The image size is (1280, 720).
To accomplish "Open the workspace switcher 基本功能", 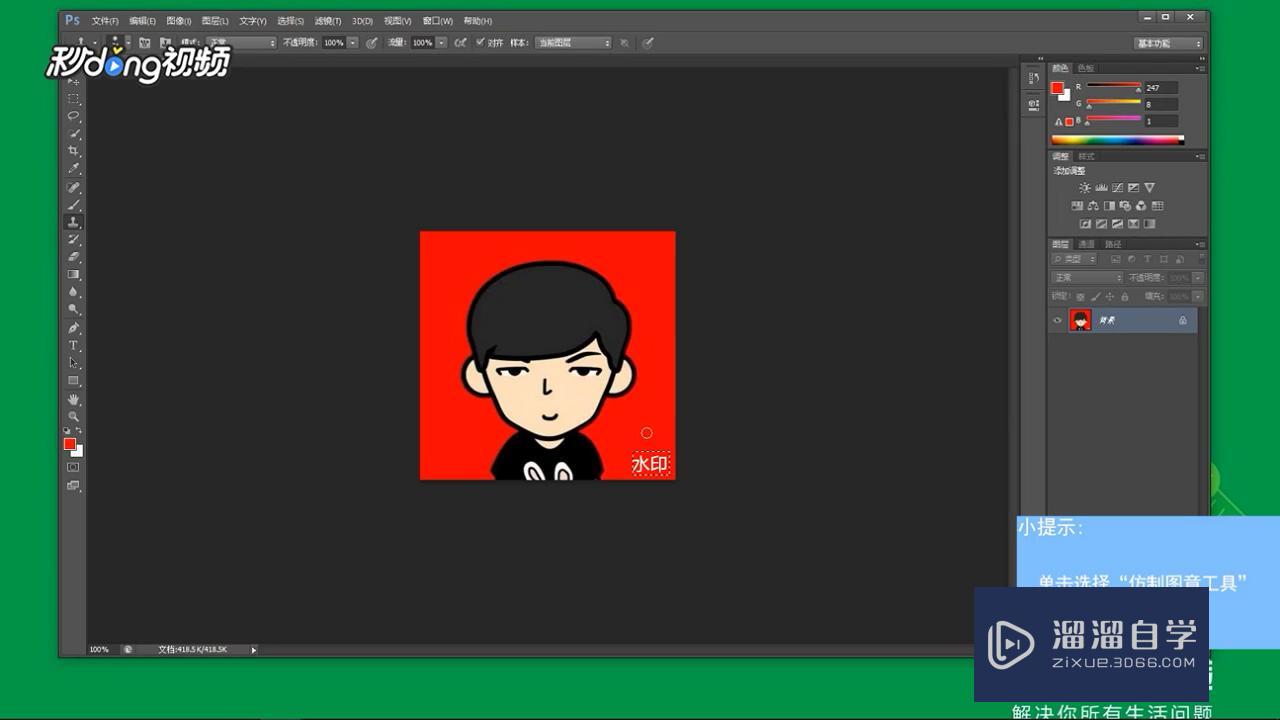I will (x=1168, y=43).
